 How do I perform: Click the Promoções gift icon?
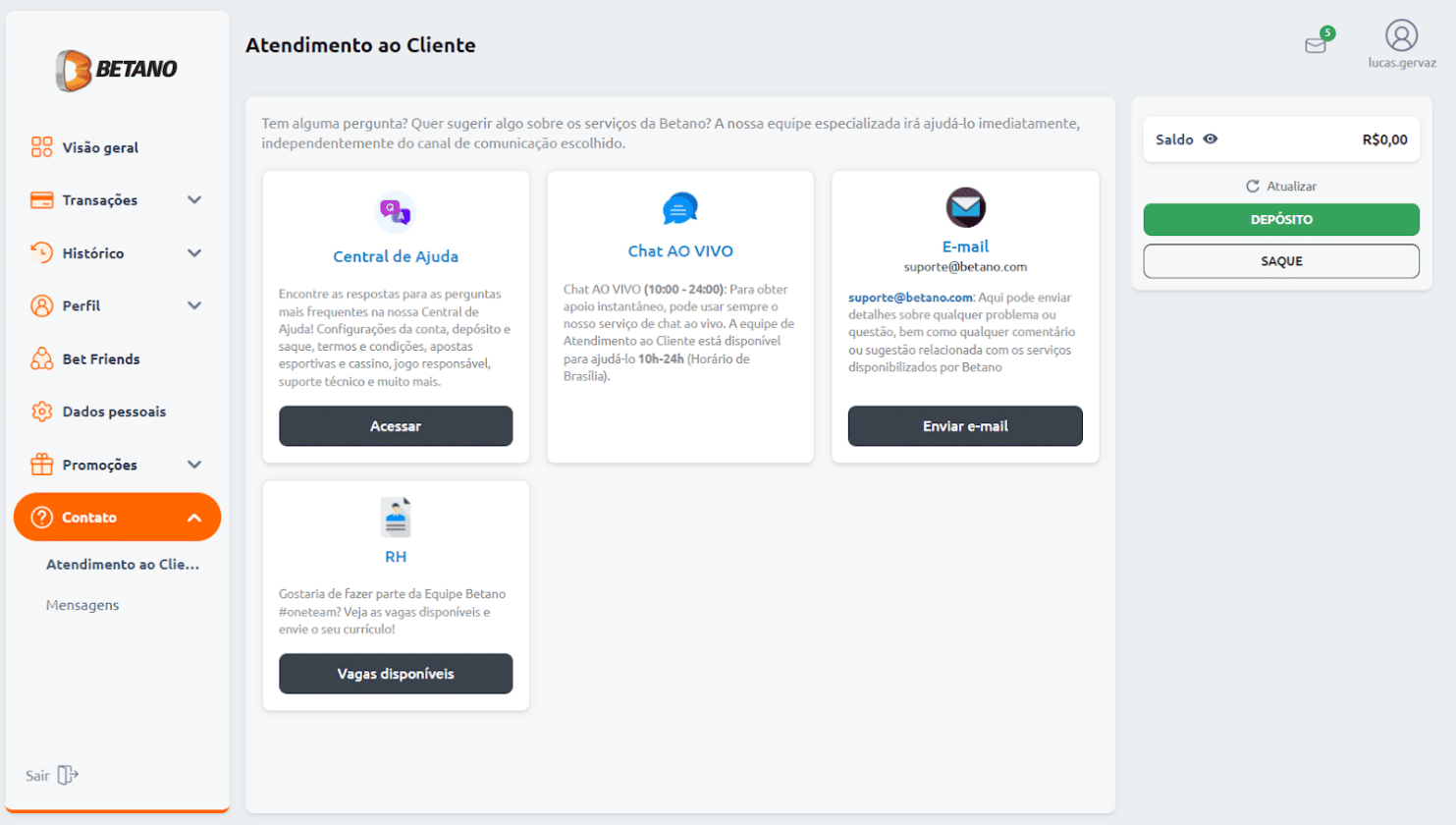point(41,465)
